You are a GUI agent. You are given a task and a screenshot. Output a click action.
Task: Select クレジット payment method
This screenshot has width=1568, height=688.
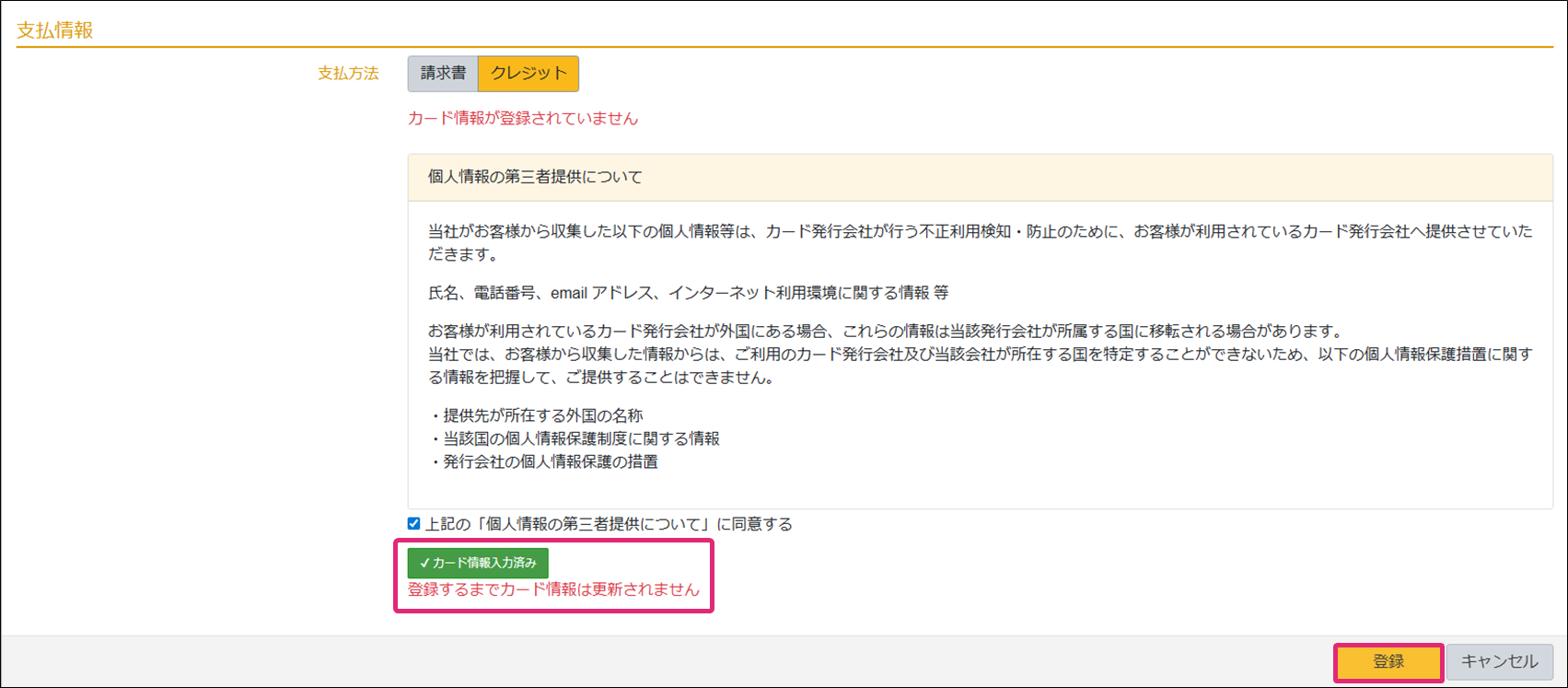pos(528,74)
